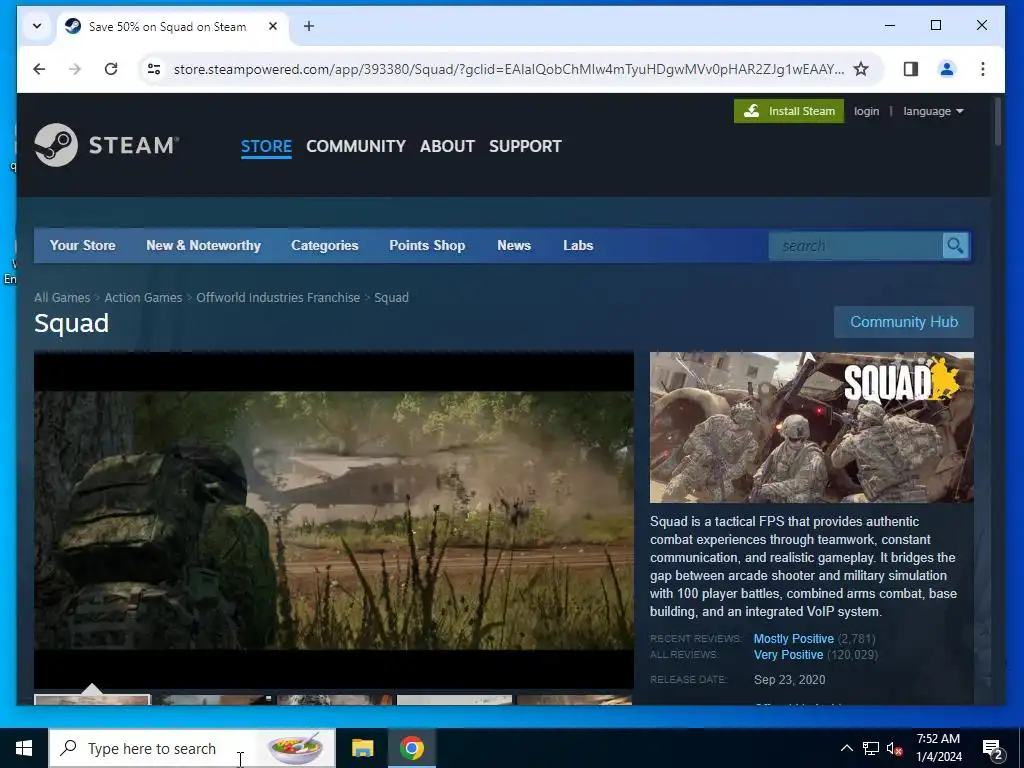Open the language dropdown
Viewport: 1024px width, 768px height.
(x=933, y=111)
